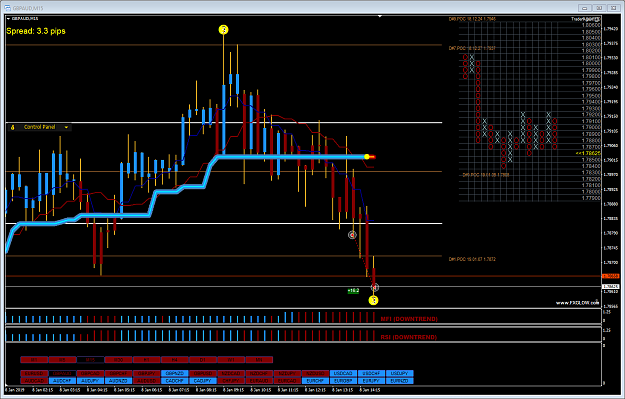This screenshot has height=399, width=625.
Task: Select the W1 timeframe button
Action: (231, 360)
